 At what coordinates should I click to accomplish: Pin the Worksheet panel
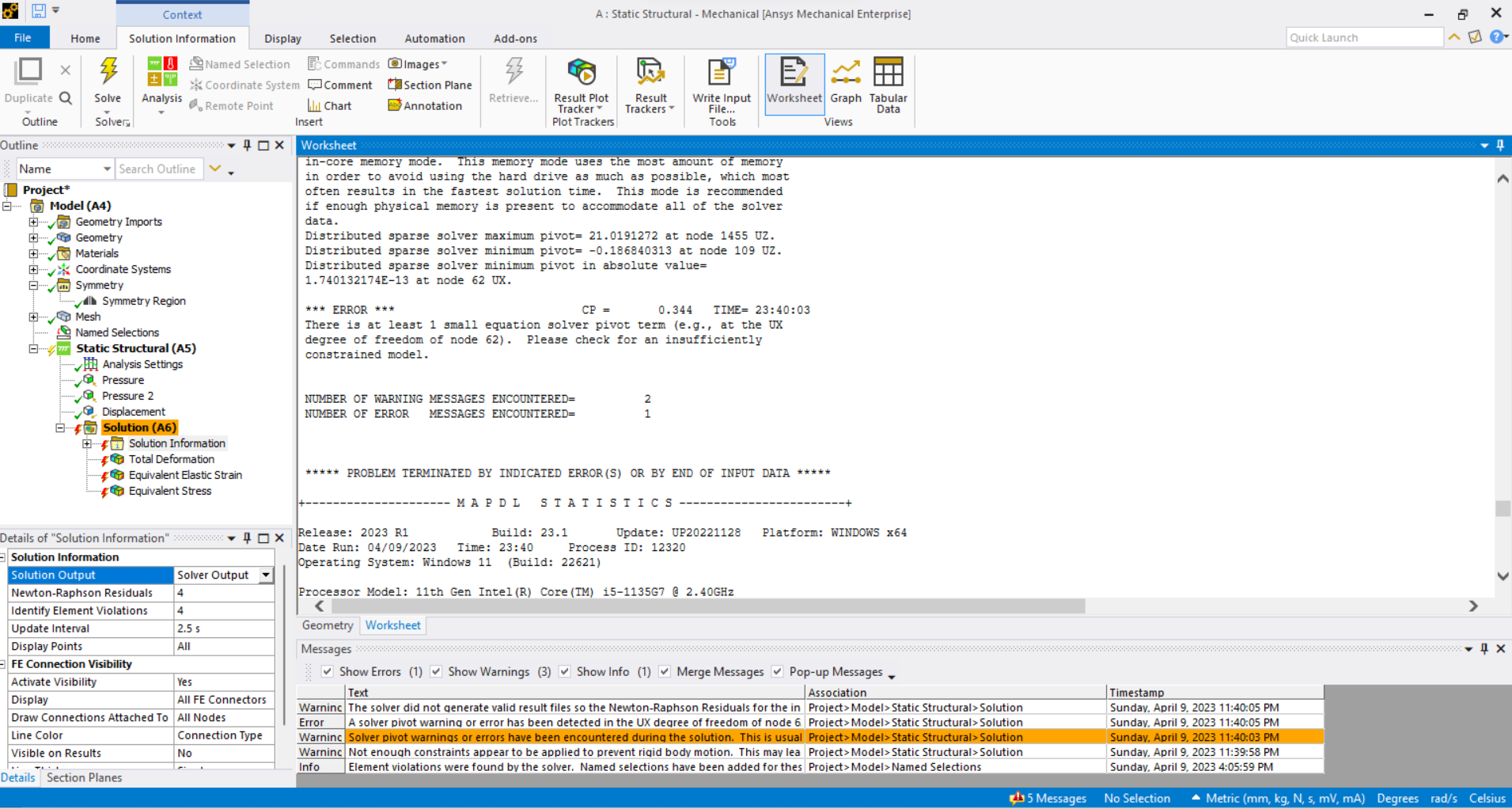point(1500,145)
